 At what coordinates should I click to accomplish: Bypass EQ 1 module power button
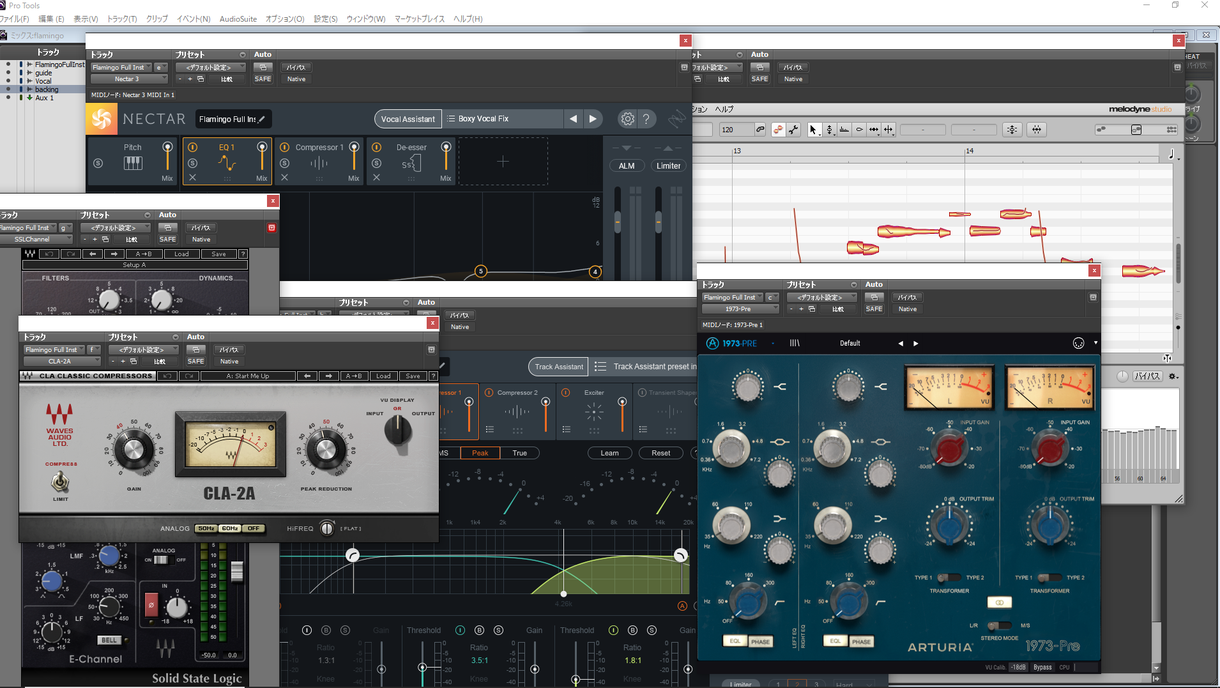click(193, 147)
